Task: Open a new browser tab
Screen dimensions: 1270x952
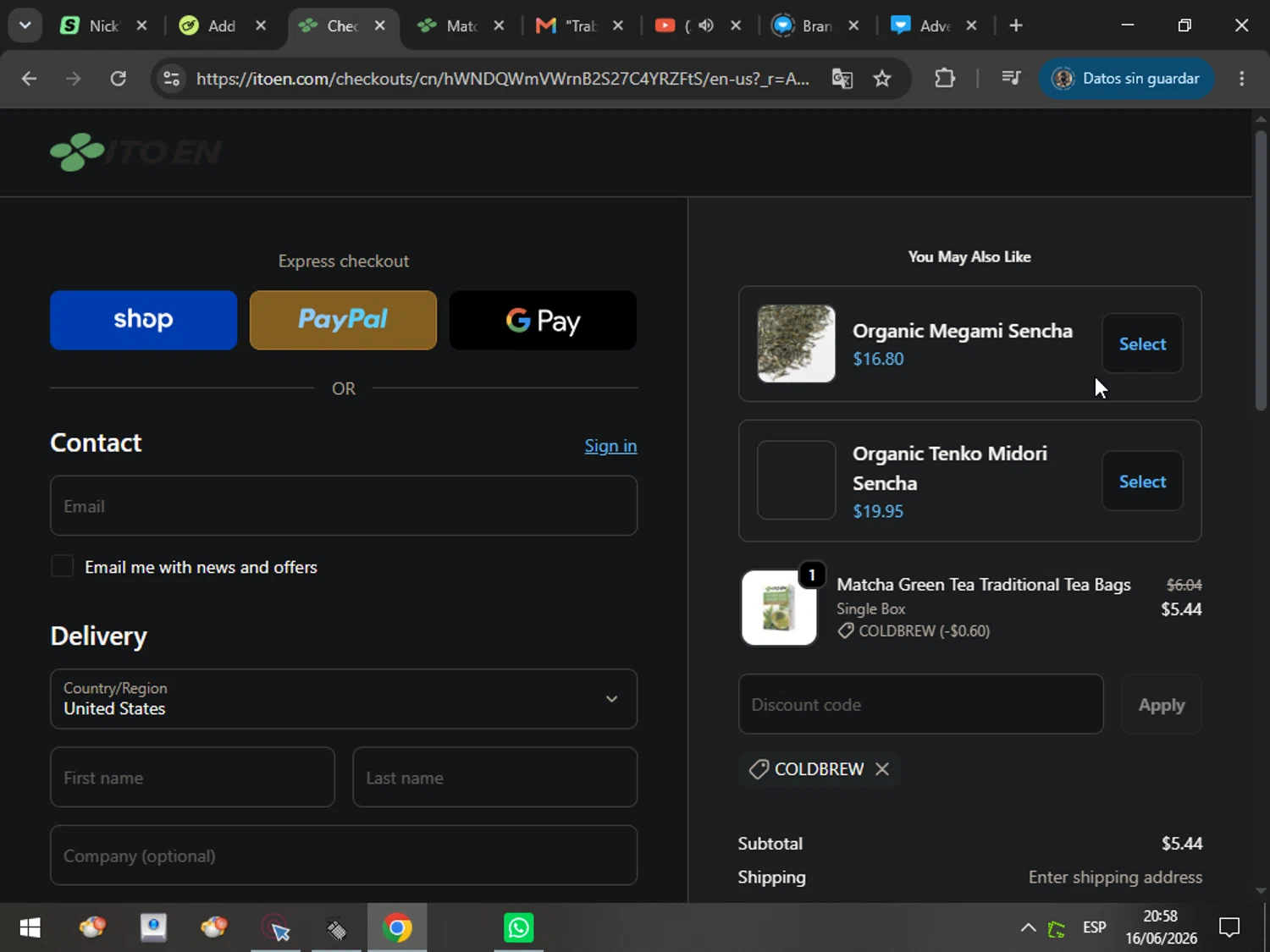Action: point(1016,25)
